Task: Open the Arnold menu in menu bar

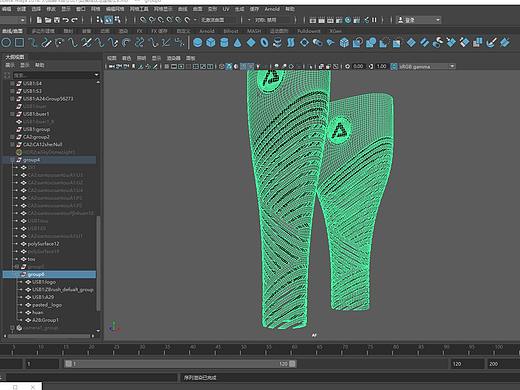Action: [272, 9]
